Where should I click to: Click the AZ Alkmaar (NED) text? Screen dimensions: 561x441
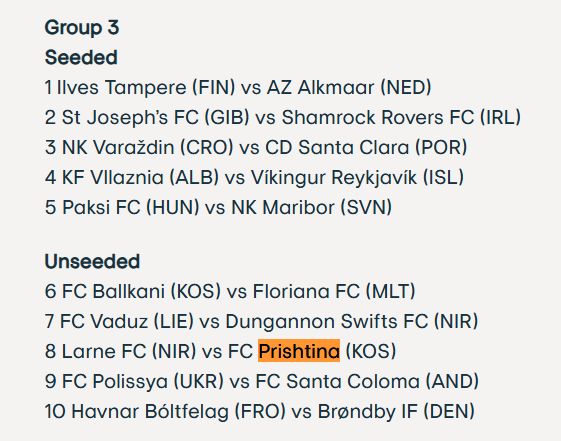pos(349,88)
